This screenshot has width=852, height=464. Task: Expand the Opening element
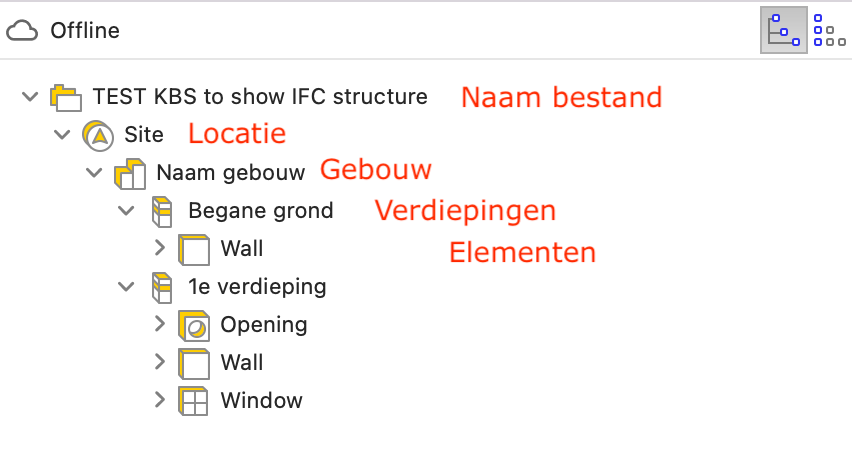[159, 324]
